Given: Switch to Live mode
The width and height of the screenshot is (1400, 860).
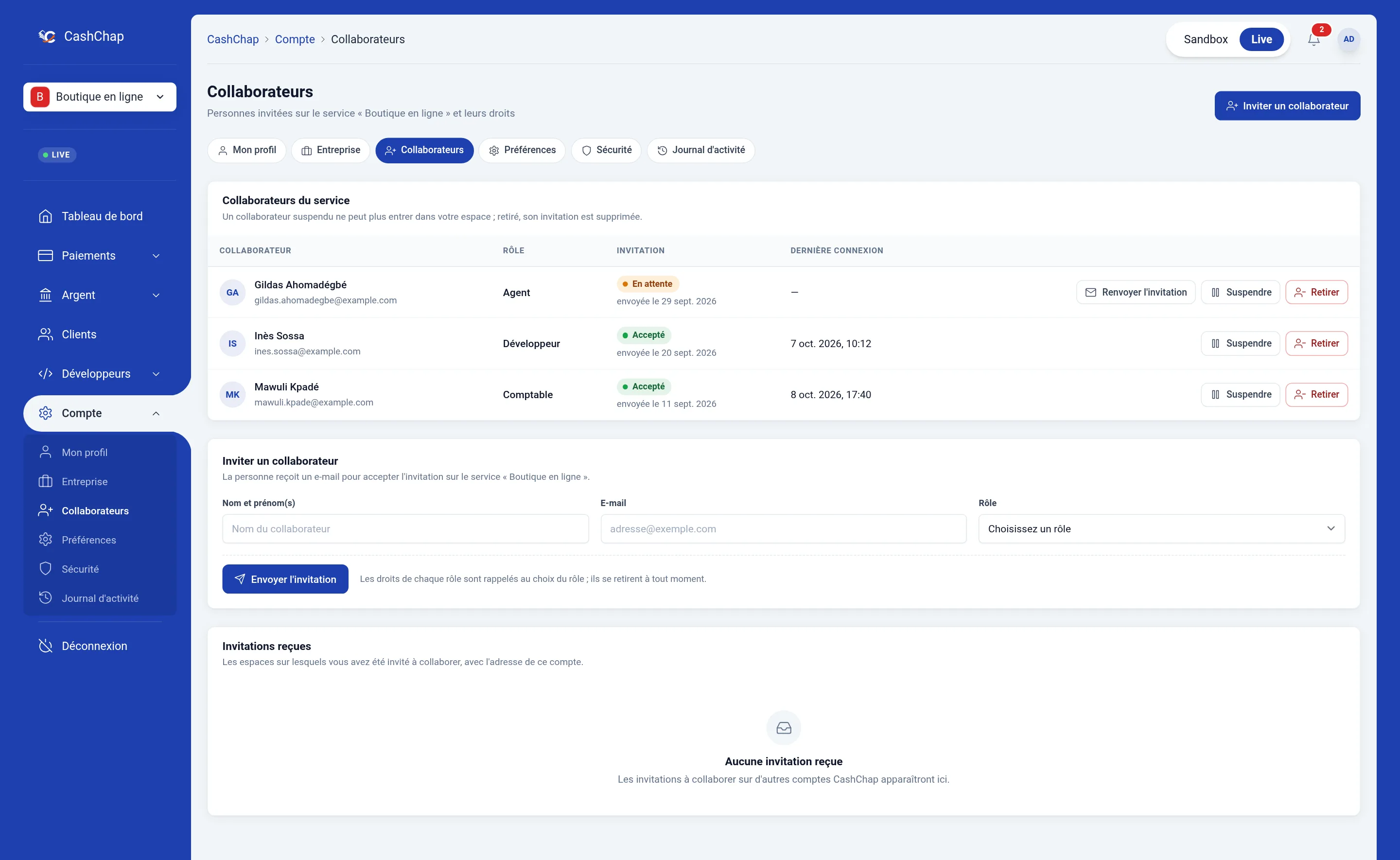Looking at the screenshot, I should [1261, 39].
